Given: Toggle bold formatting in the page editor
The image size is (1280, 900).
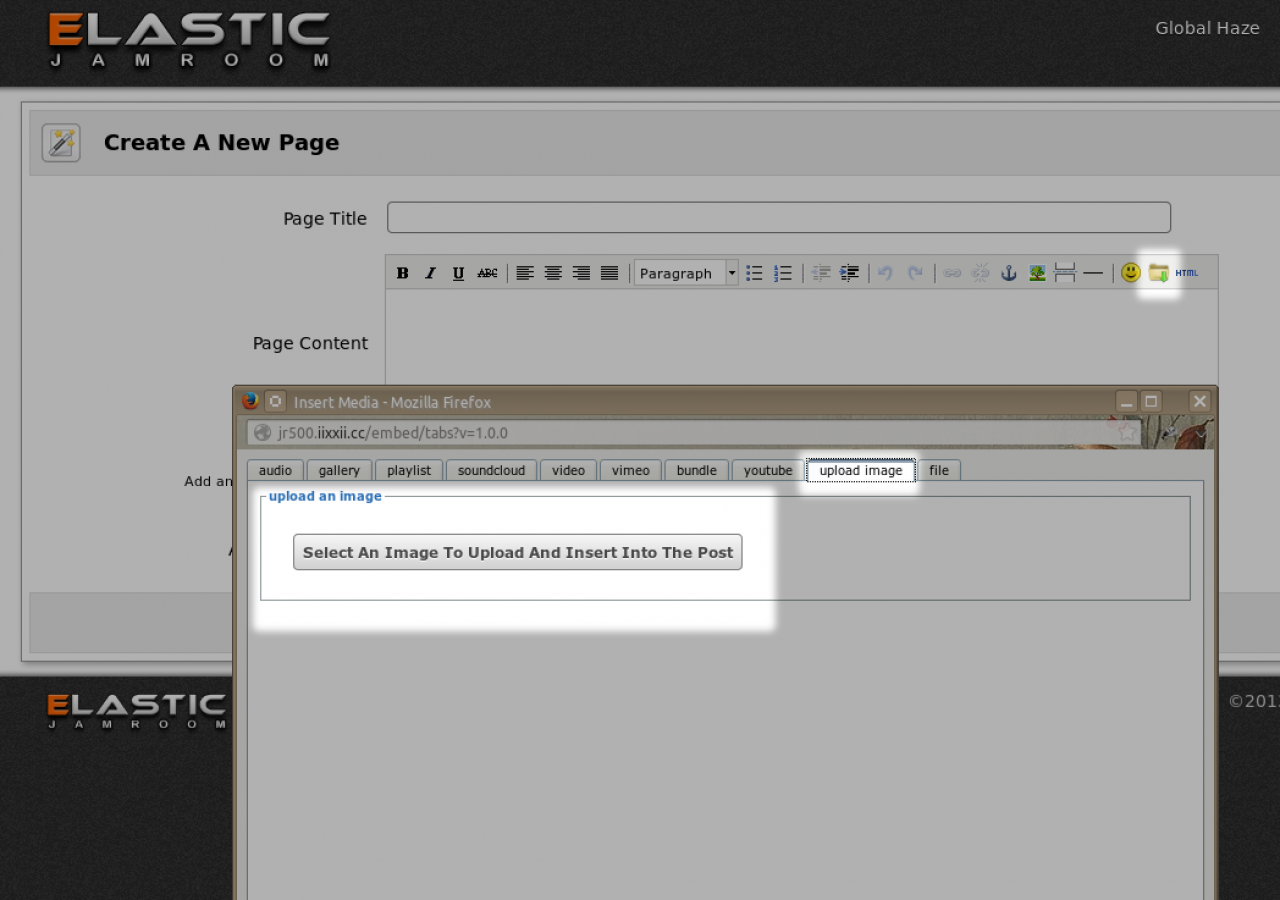Looking at the screenshot, I should [x=402, y=273].
